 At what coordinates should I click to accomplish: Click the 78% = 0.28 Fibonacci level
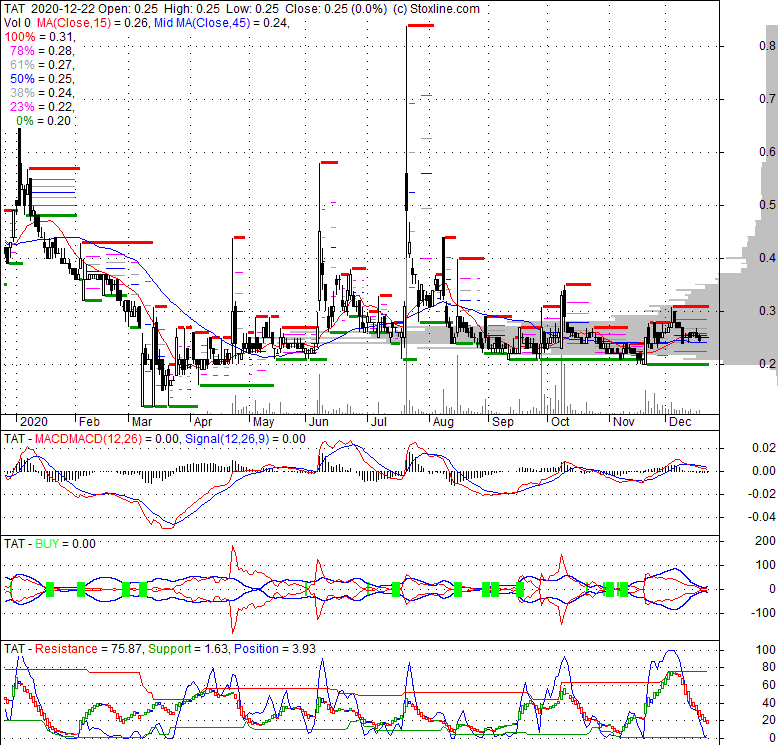click(x=42, y=51)
